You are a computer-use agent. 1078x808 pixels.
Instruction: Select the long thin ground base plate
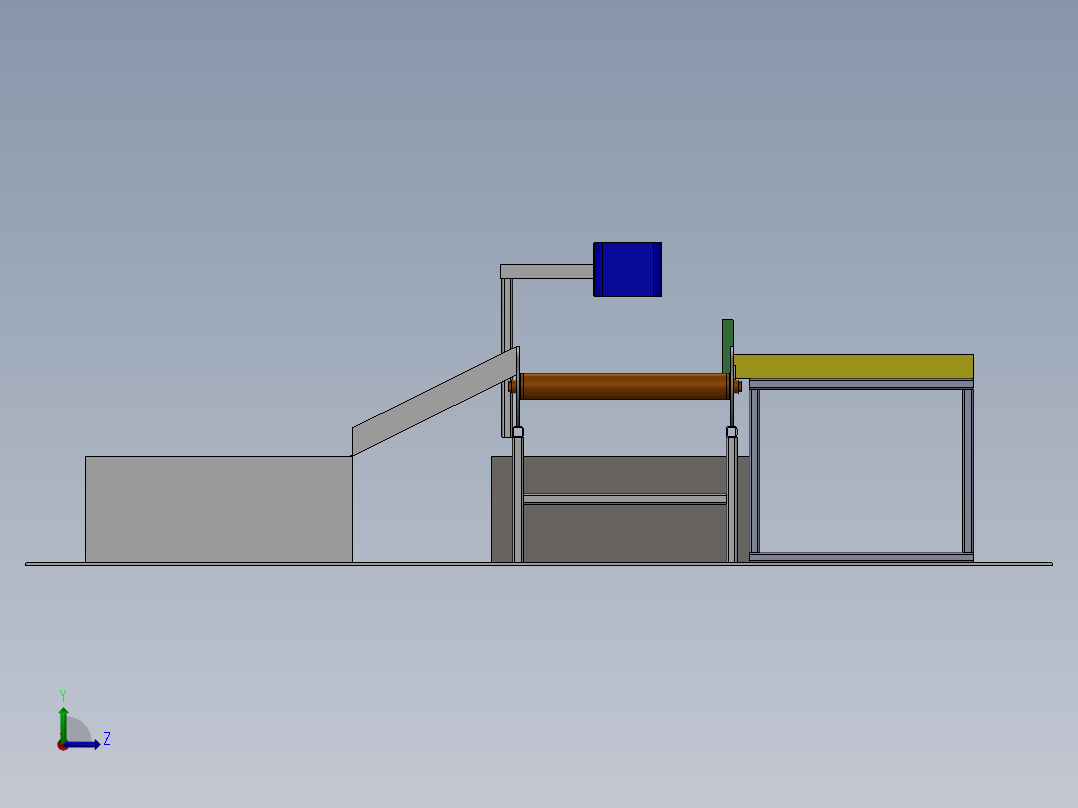pos(539,565)
